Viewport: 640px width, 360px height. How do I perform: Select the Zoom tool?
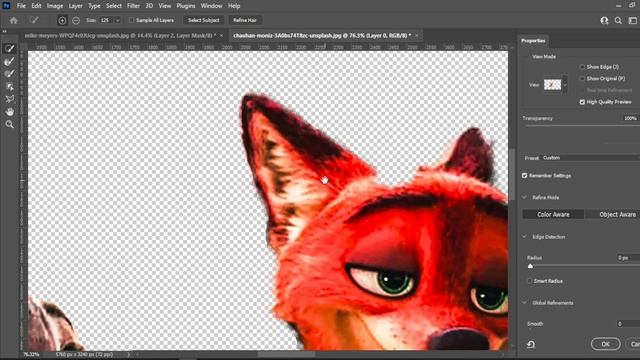coord(9,124)
